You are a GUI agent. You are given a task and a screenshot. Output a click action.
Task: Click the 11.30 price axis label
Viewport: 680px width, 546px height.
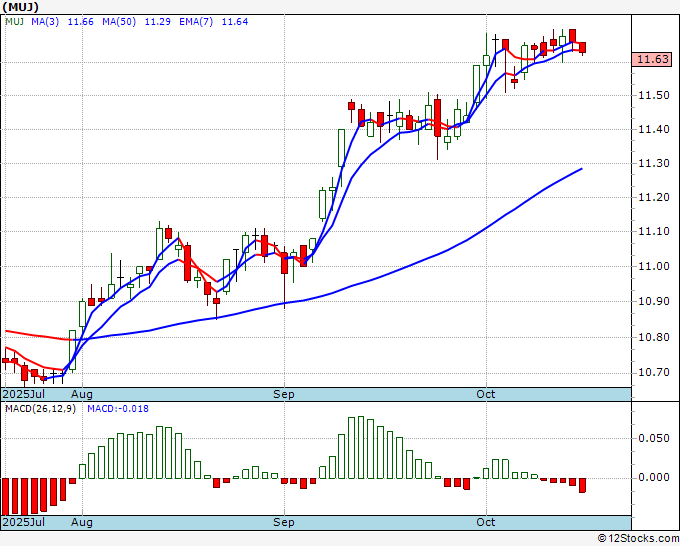pyautogui.click(x=654, y=163)
